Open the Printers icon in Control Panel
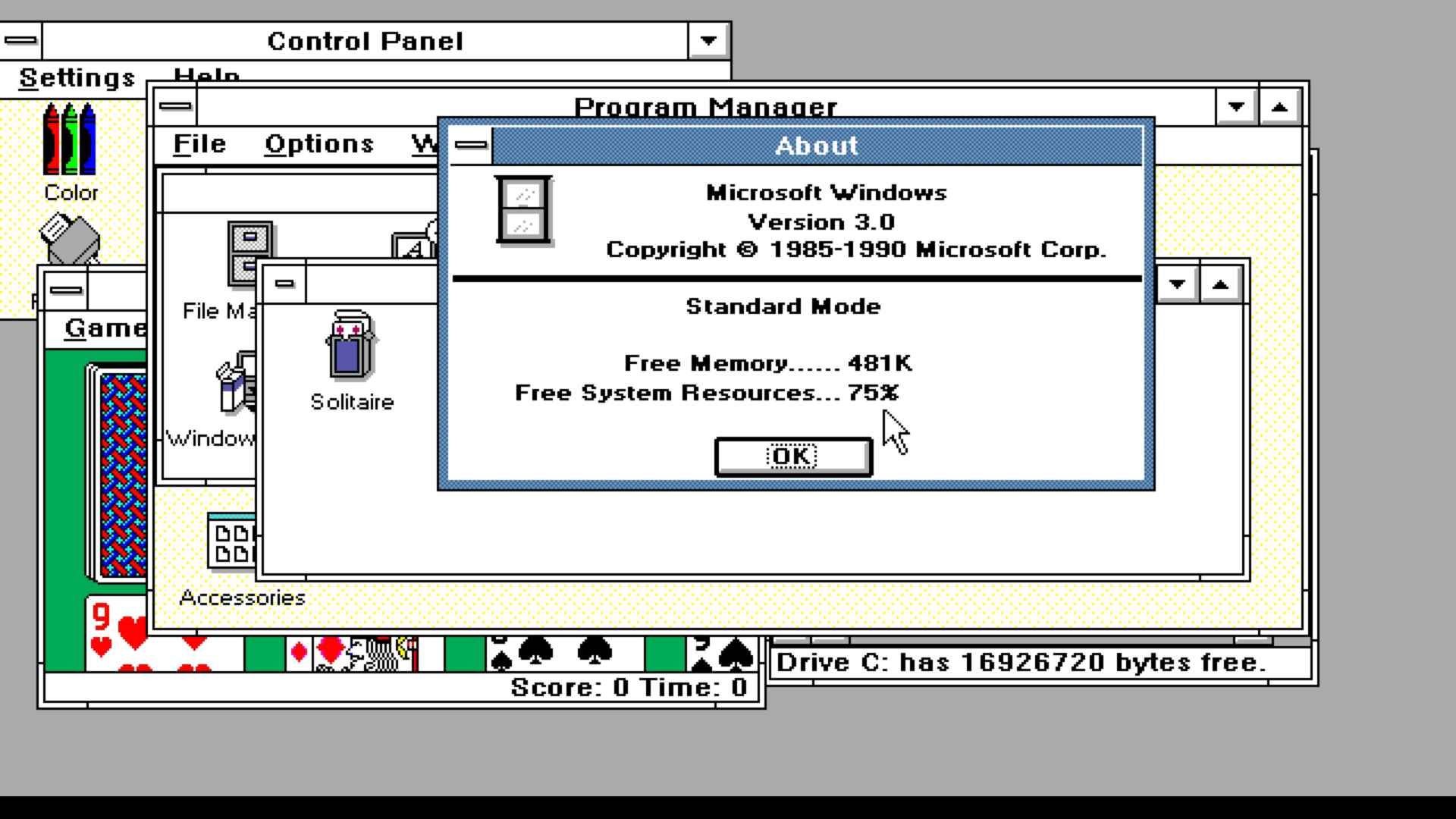The image size is (1456, 819). 70,240
